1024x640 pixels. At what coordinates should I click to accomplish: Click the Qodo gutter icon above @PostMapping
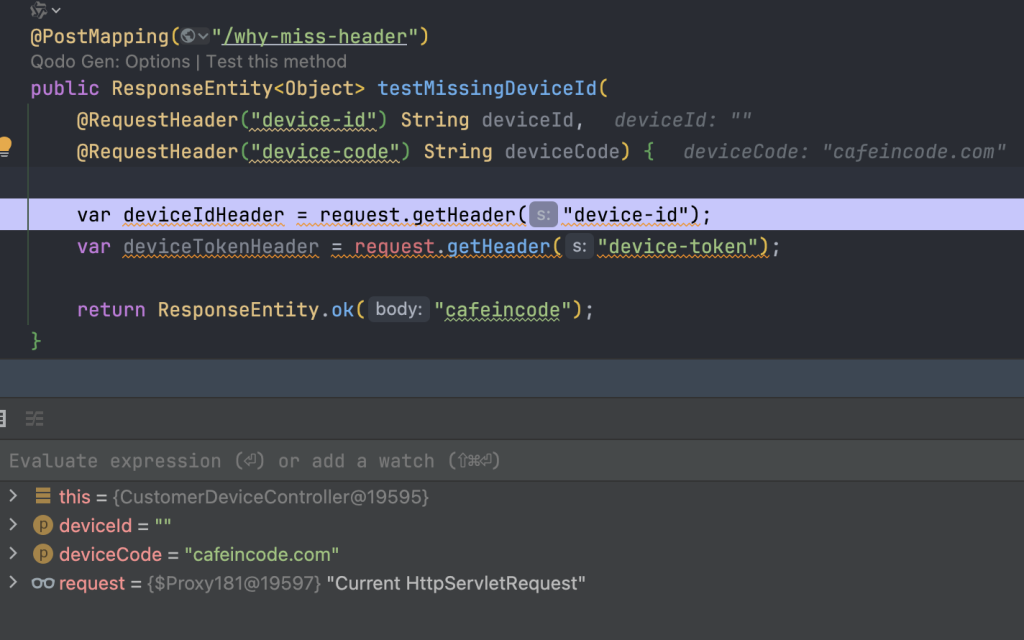coord(39,9)
